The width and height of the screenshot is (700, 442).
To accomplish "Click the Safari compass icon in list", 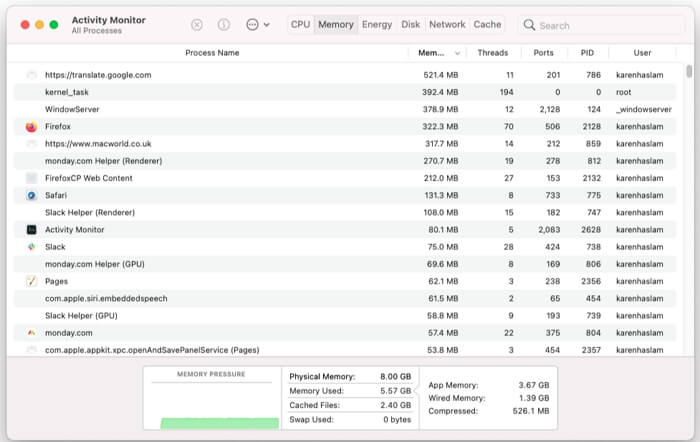I will pos(31,196).
